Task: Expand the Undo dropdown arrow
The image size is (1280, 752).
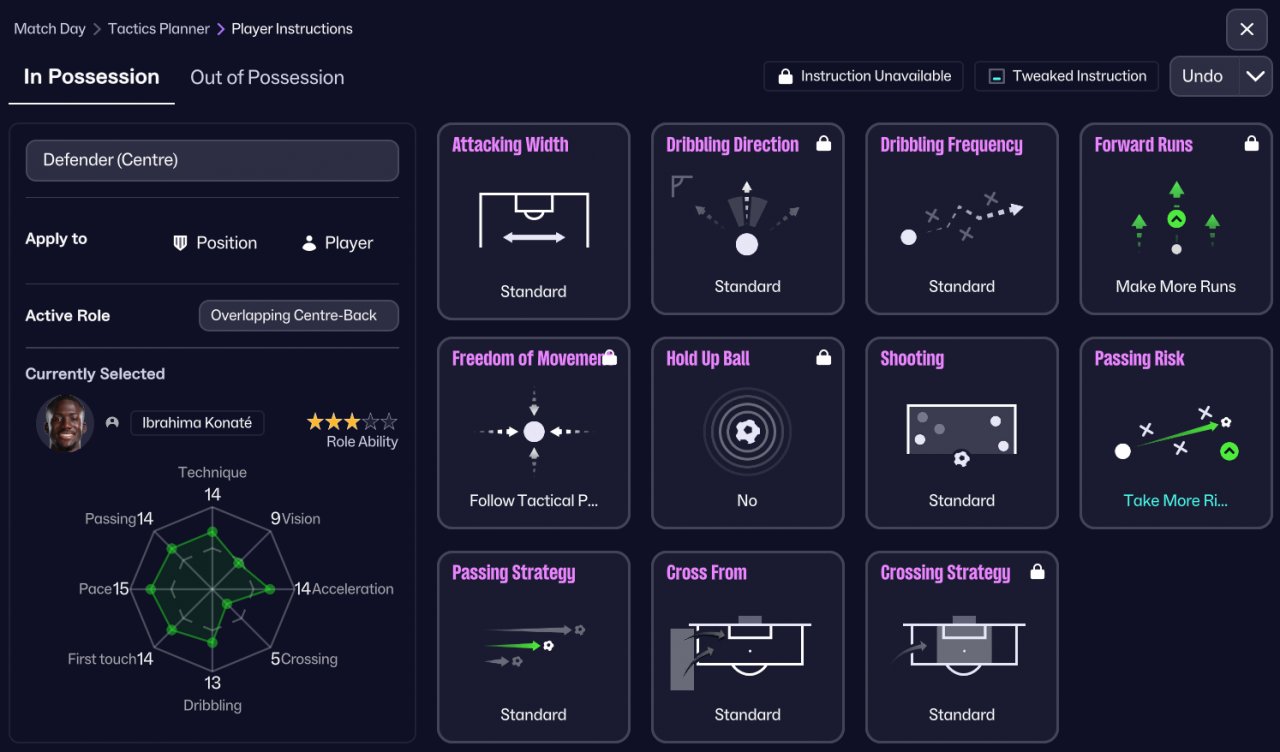Action: (1255, 76)
